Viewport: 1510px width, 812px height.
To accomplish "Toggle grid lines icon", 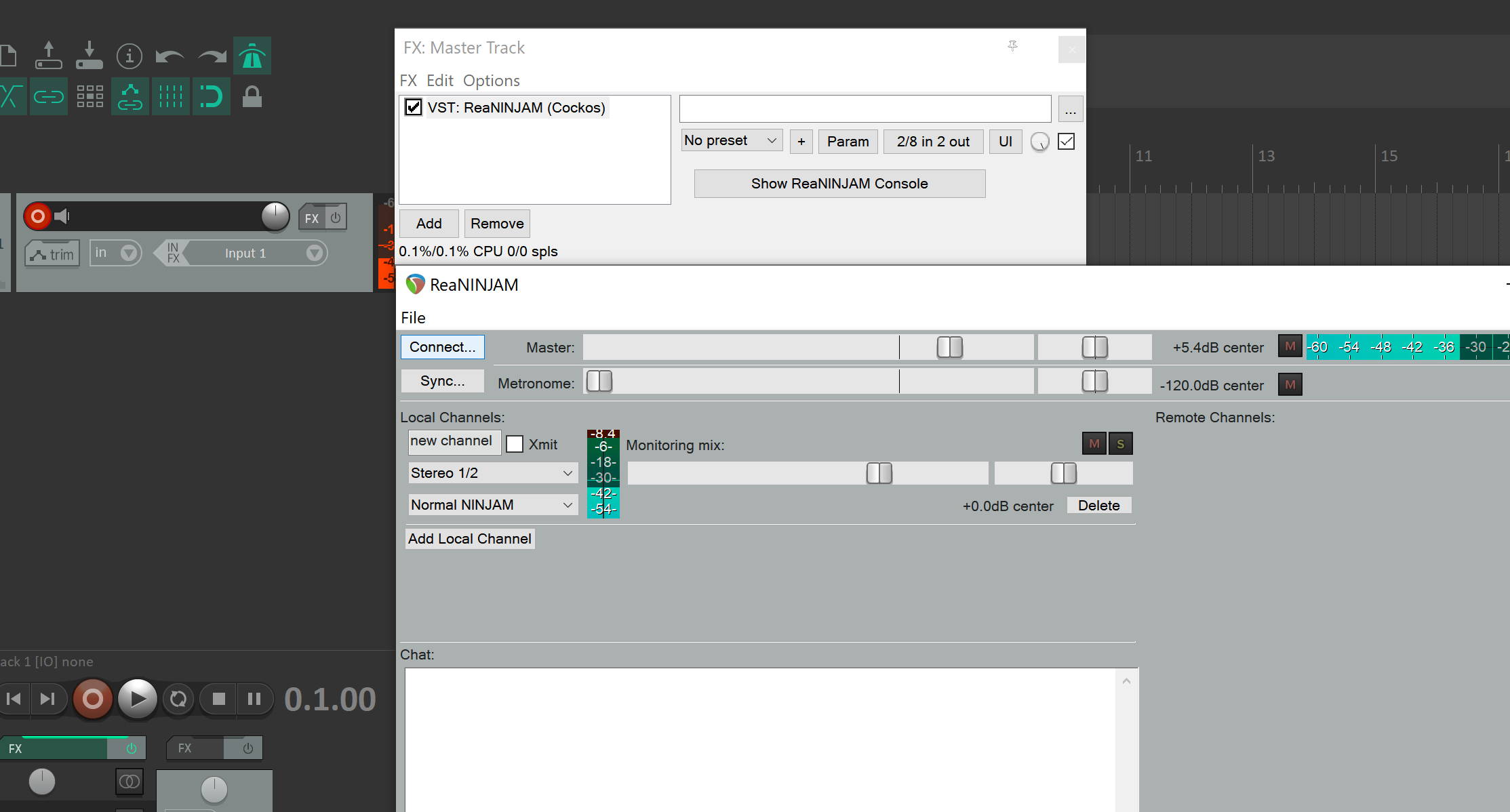I will pyautogui.click(x=171, y=97).
